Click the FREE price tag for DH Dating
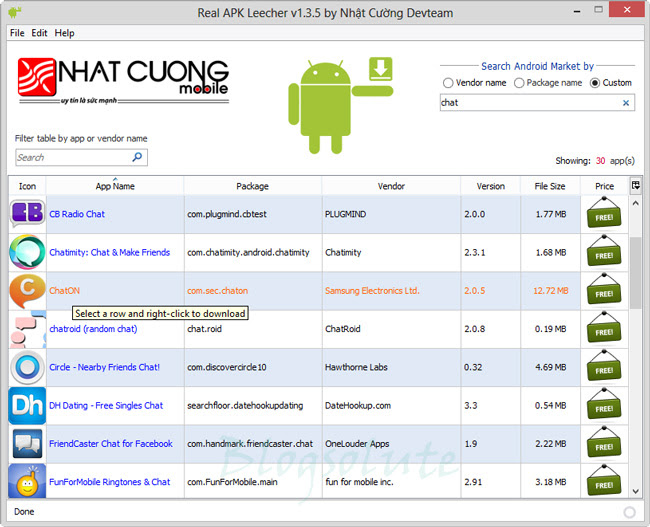 coord(604,404)
